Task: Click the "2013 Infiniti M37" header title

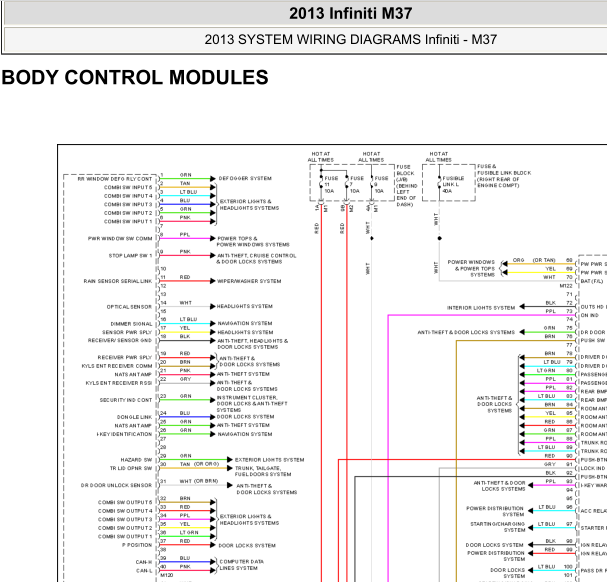Action: tap(350, 14)
